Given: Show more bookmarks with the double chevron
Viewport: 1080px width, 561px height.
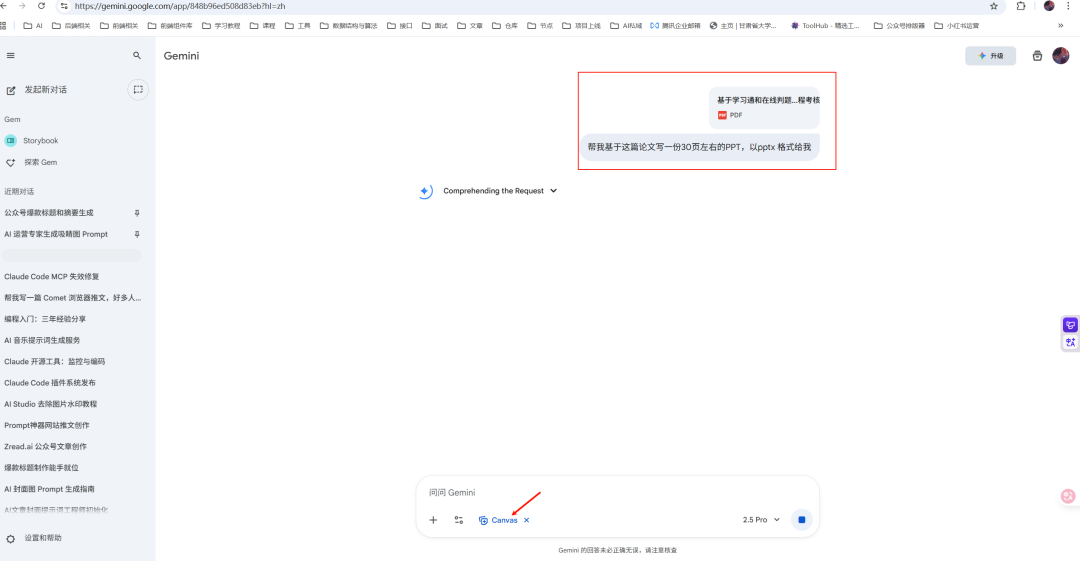Looking at the screenshot, I should click(1061, 26).
